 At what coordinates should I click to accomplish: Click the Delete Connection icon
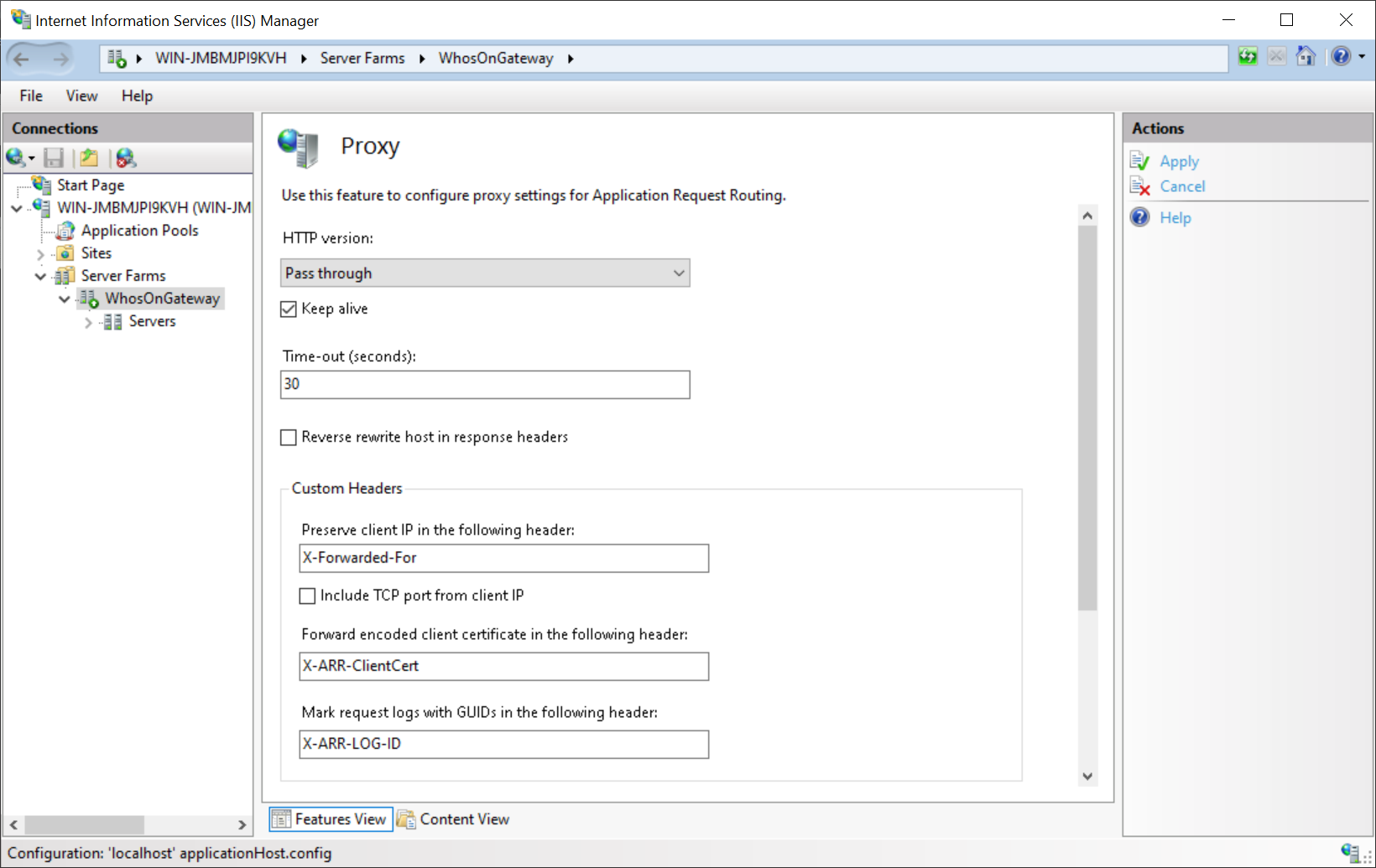click(126, 158)
